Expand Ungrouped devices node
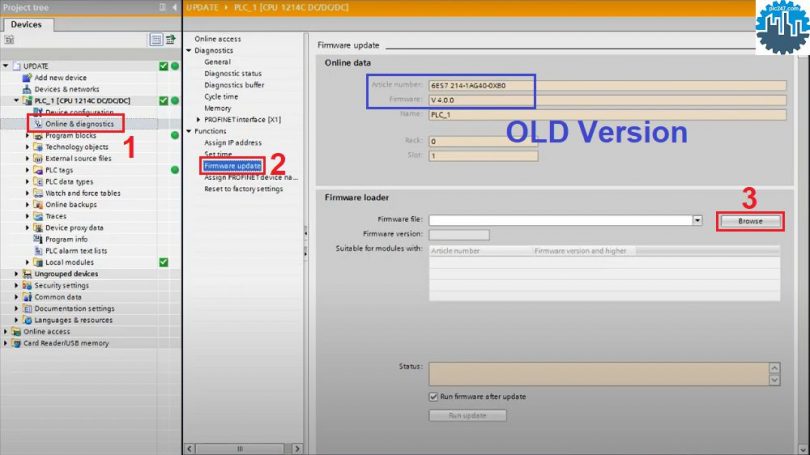Screen dimensions: 810x455 click(16, 274)
